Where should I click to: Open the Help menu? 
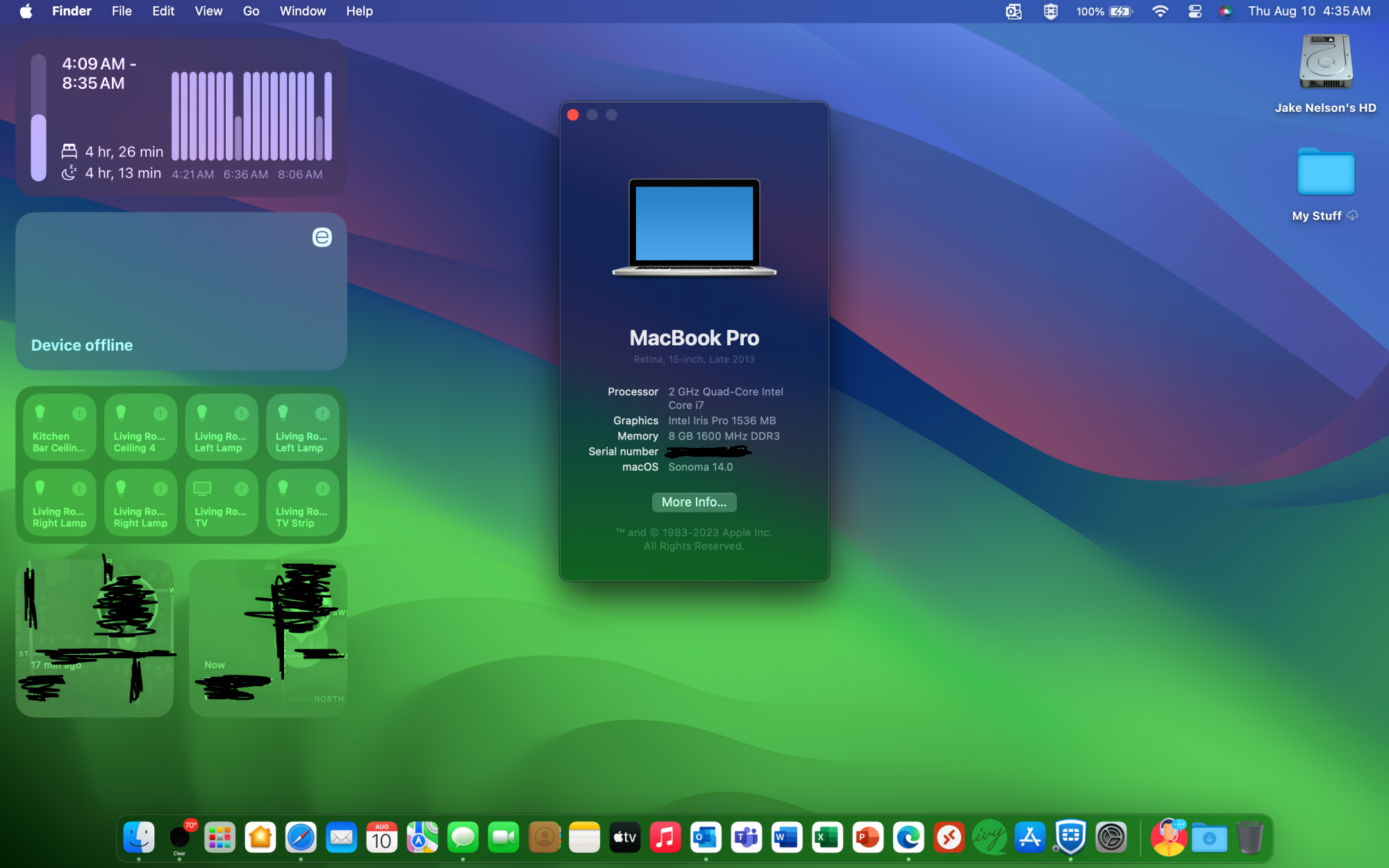[359, 11]
